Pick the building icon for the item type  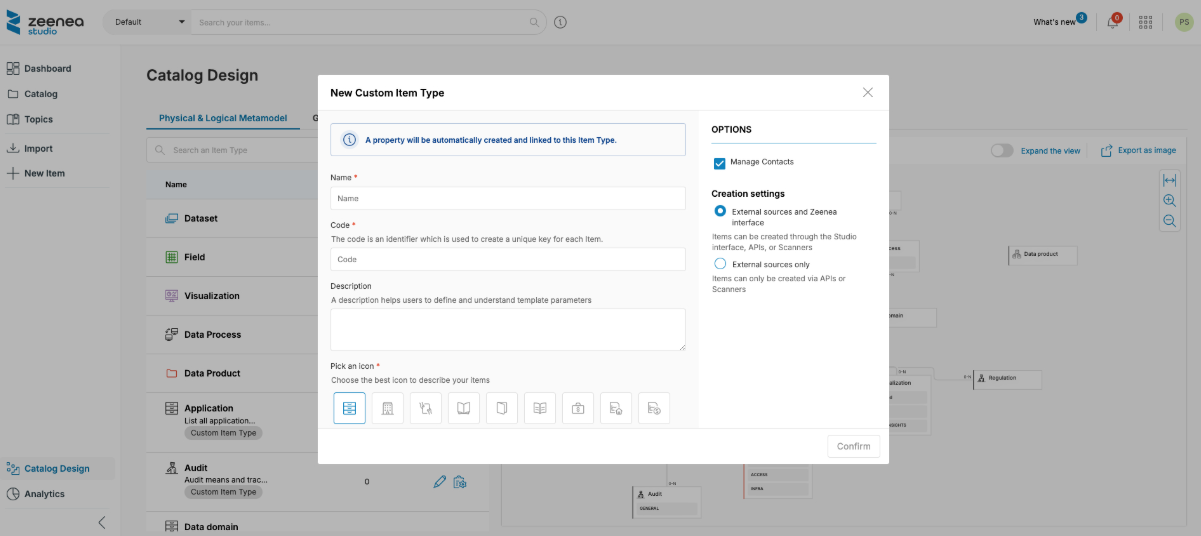(388, 408)
